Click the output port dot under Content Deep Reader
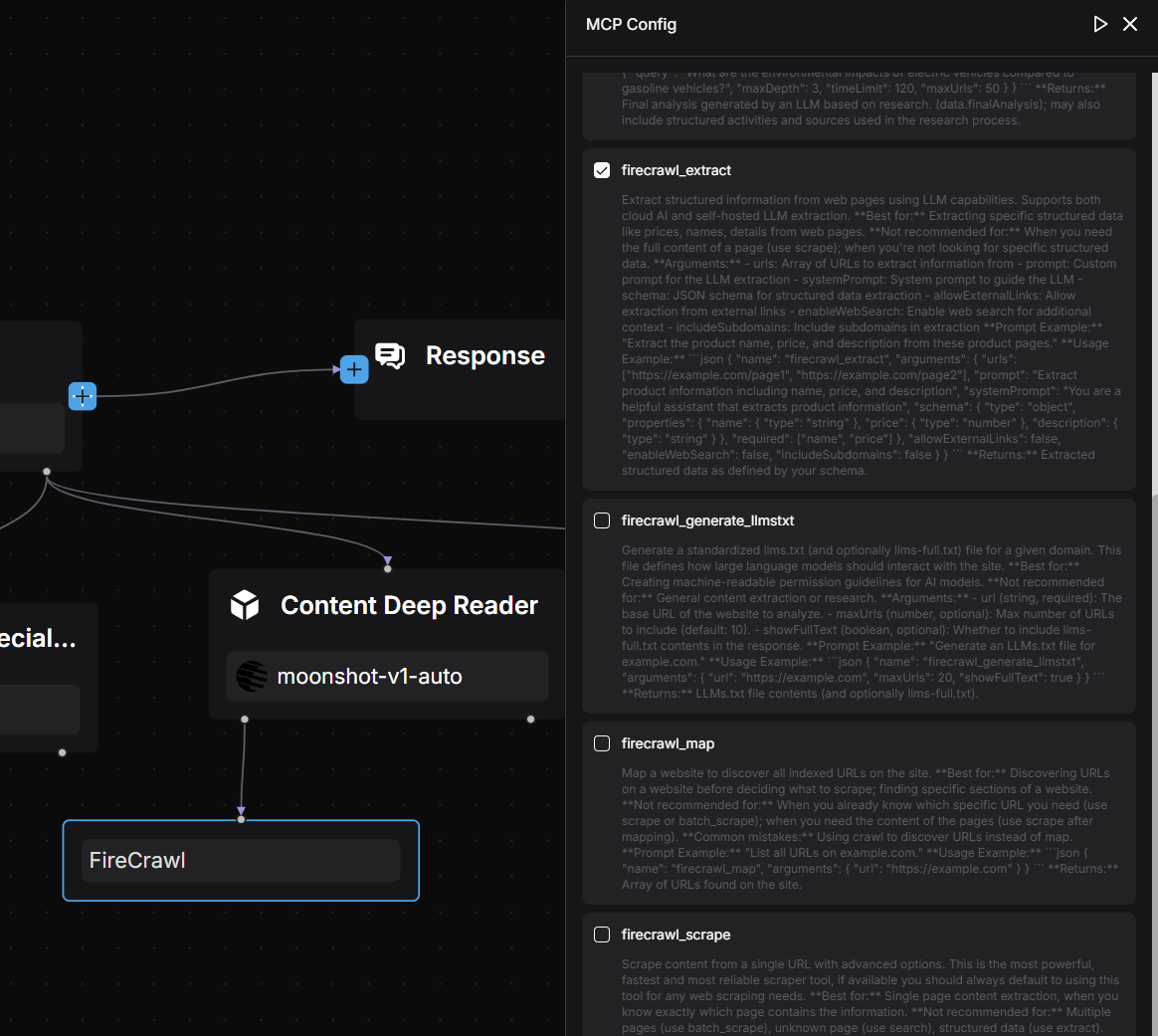This screenshot has width=1158, height=1036. click(x=245, y=719)
